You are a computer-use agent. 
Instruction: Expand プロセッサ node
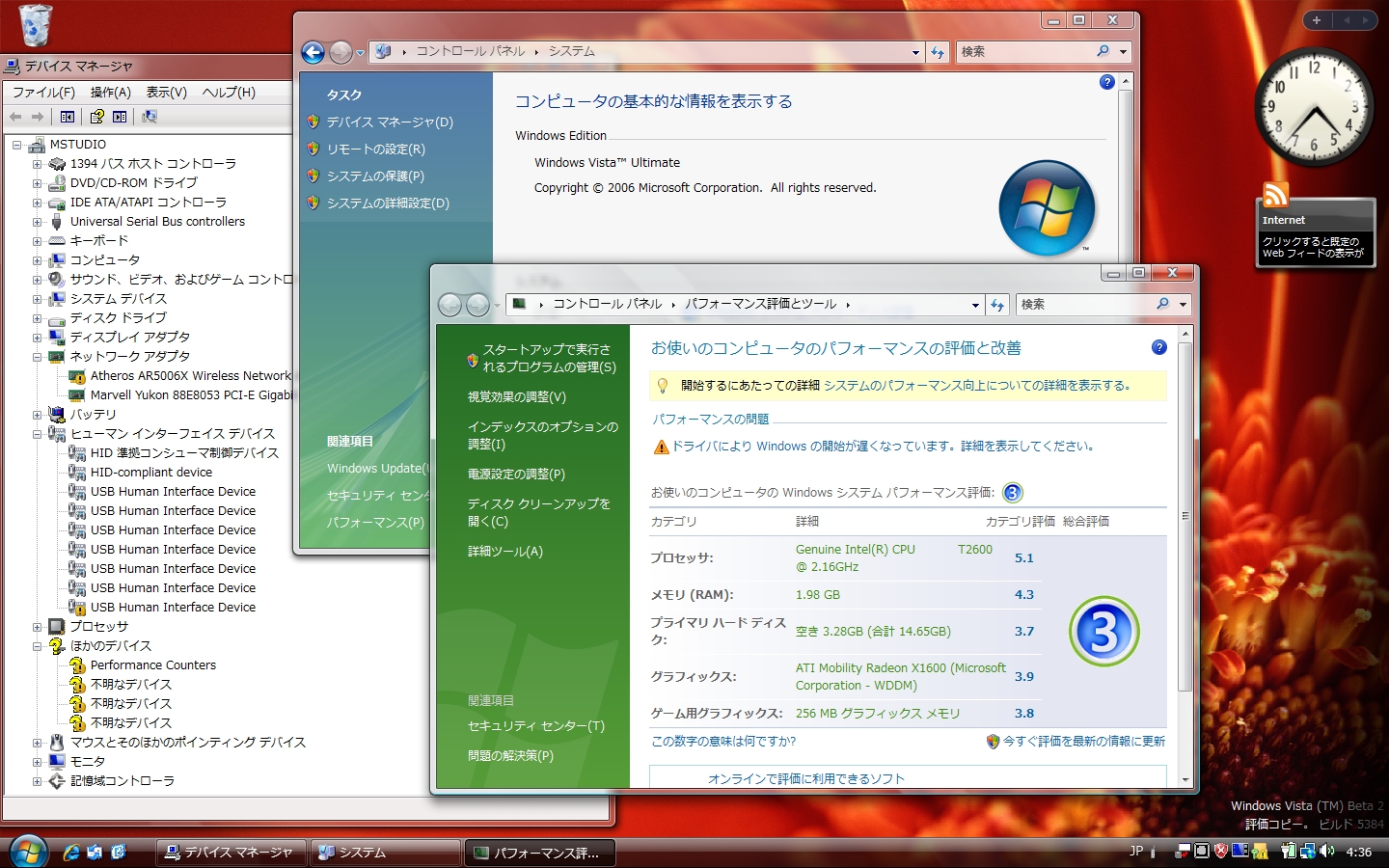[x=38, y=627]
